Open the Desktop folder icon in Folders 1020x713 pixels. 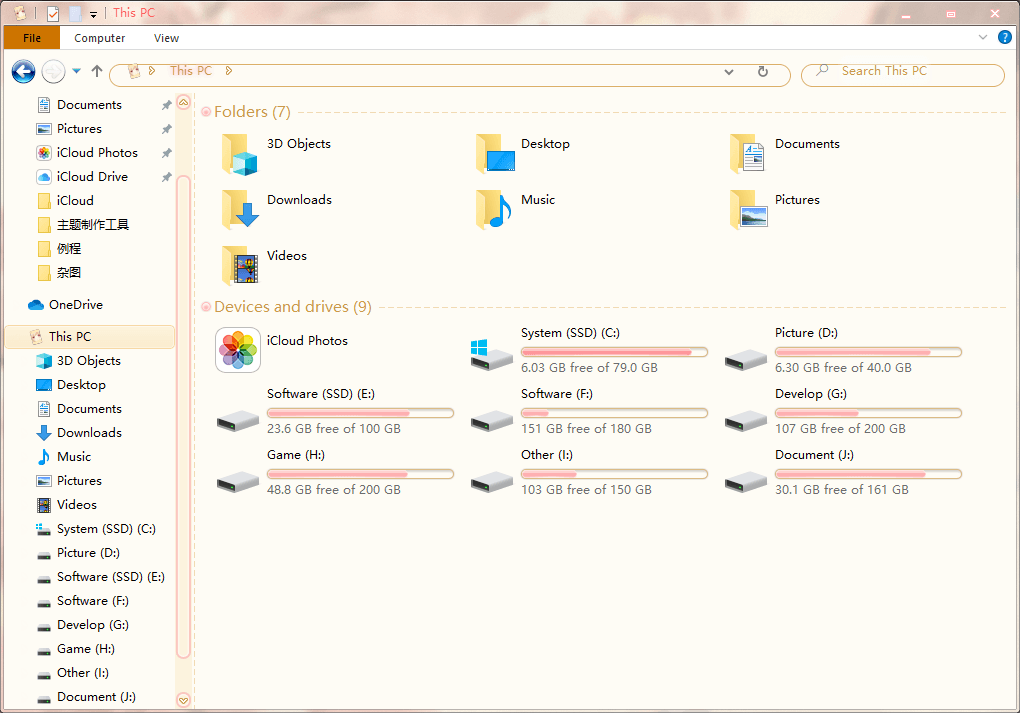click(x=495, y=154)
